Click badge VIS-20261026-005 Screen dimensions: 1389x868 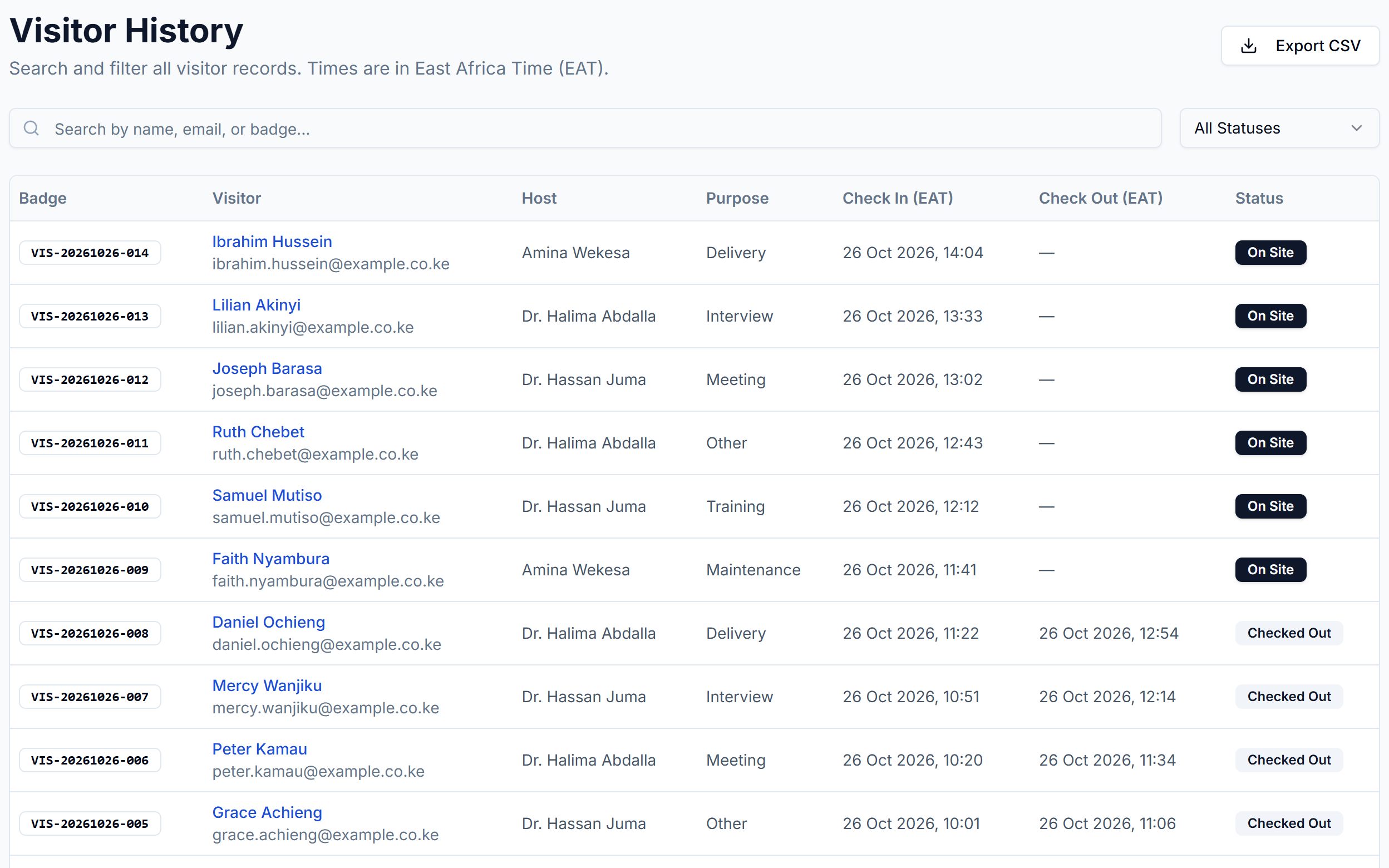click(90, 824)
